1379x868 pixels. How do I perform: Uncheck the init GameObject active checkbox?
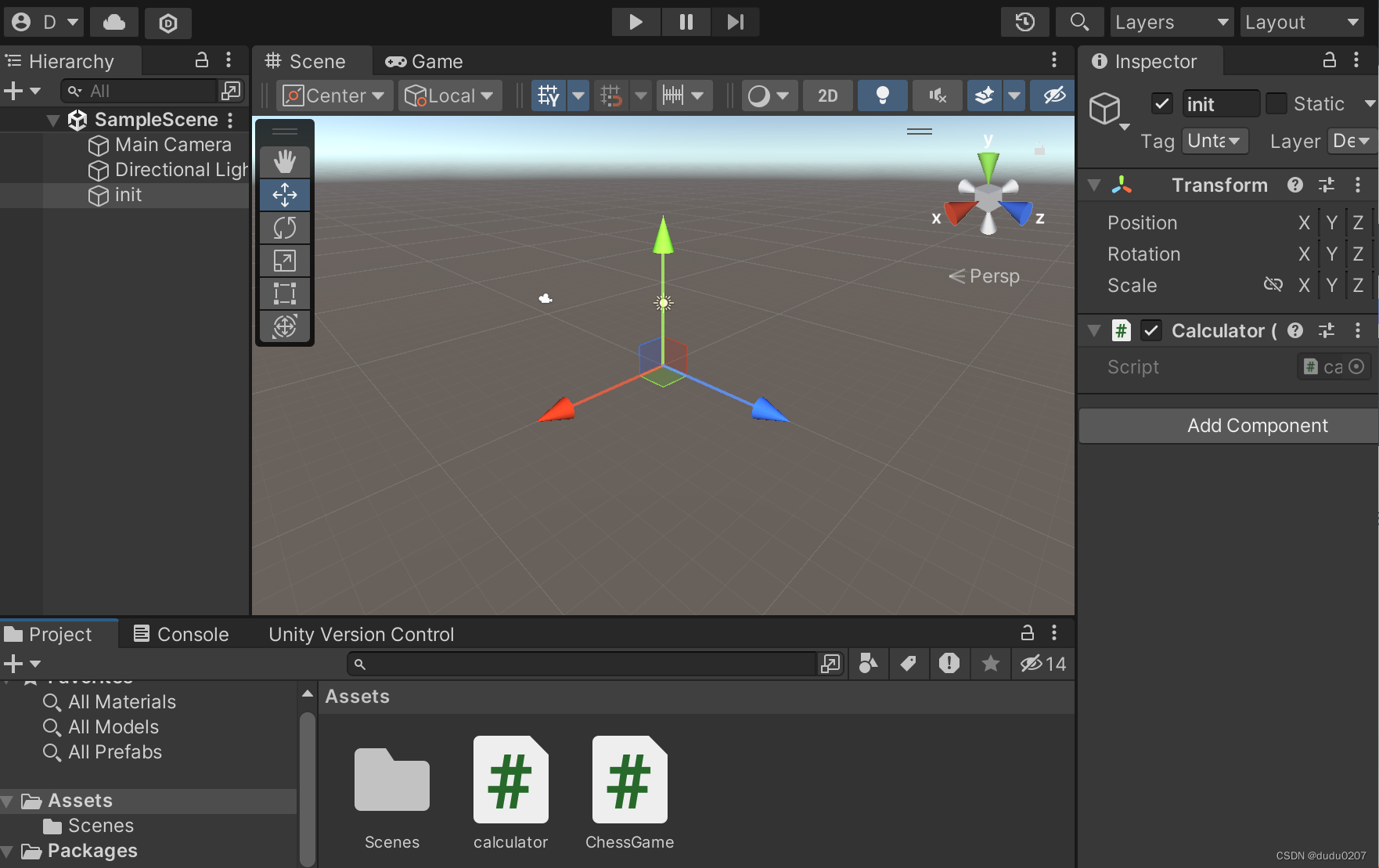point(1161,103)
